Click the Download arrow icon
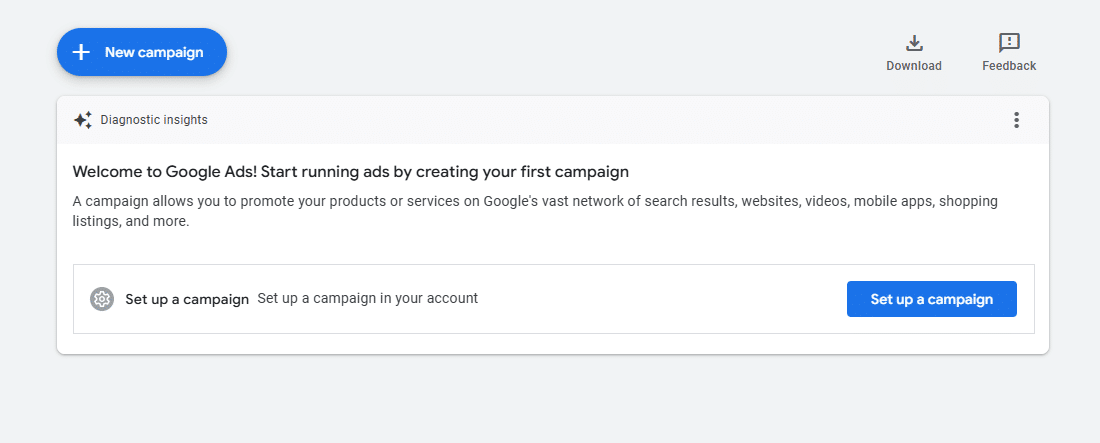 914,43
